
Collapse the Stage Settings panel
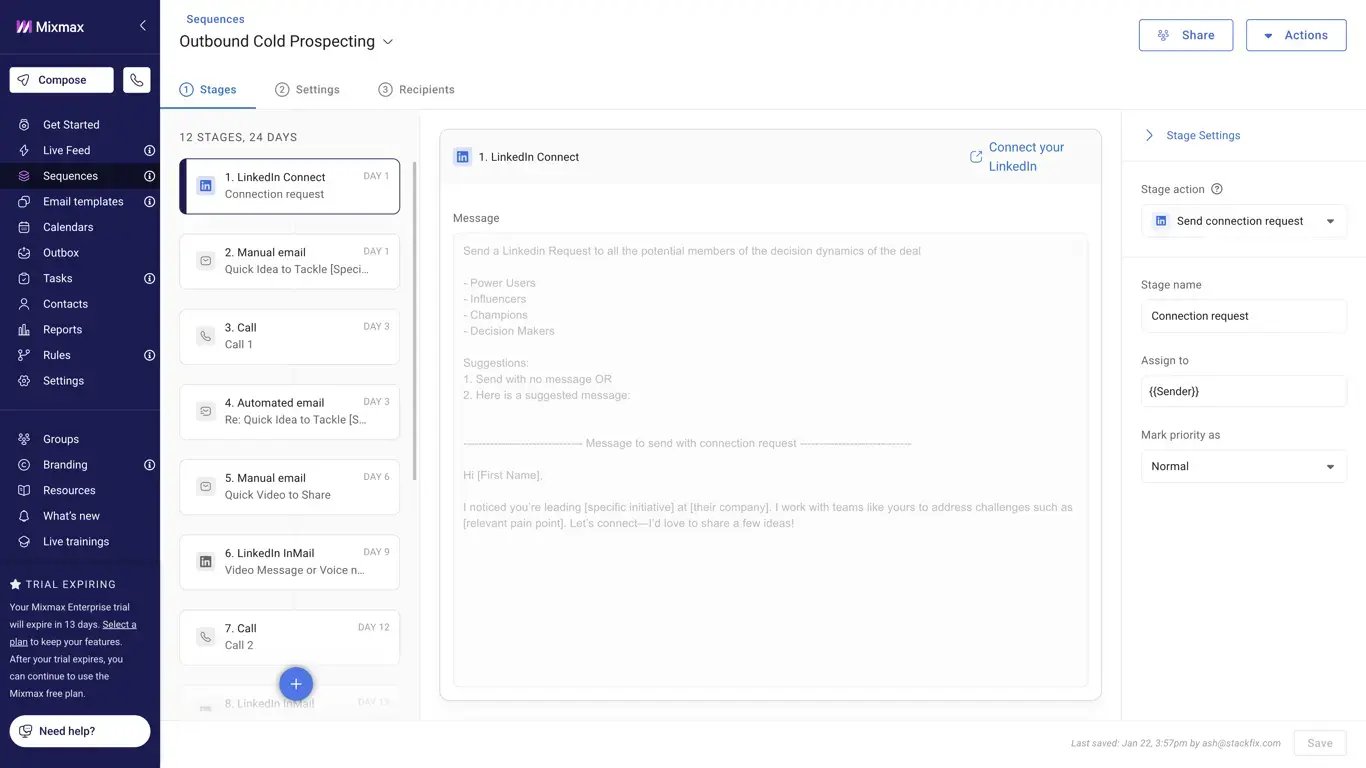click(x=1149, y=135)
